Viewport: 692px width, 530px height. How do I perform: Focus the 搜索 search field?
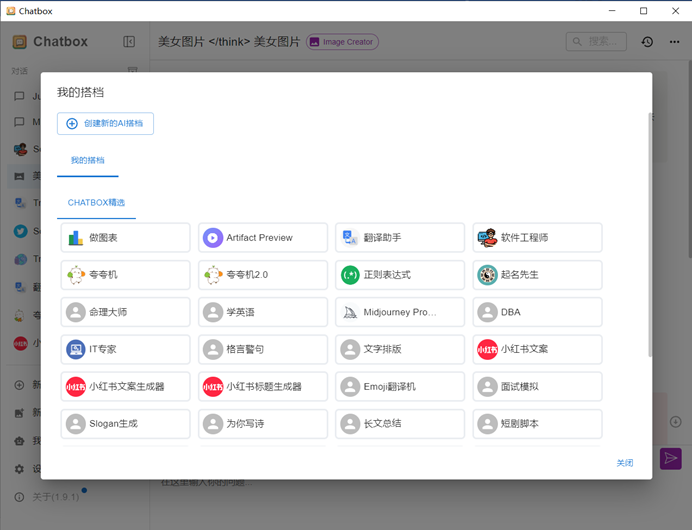click(x=596, y=41)
